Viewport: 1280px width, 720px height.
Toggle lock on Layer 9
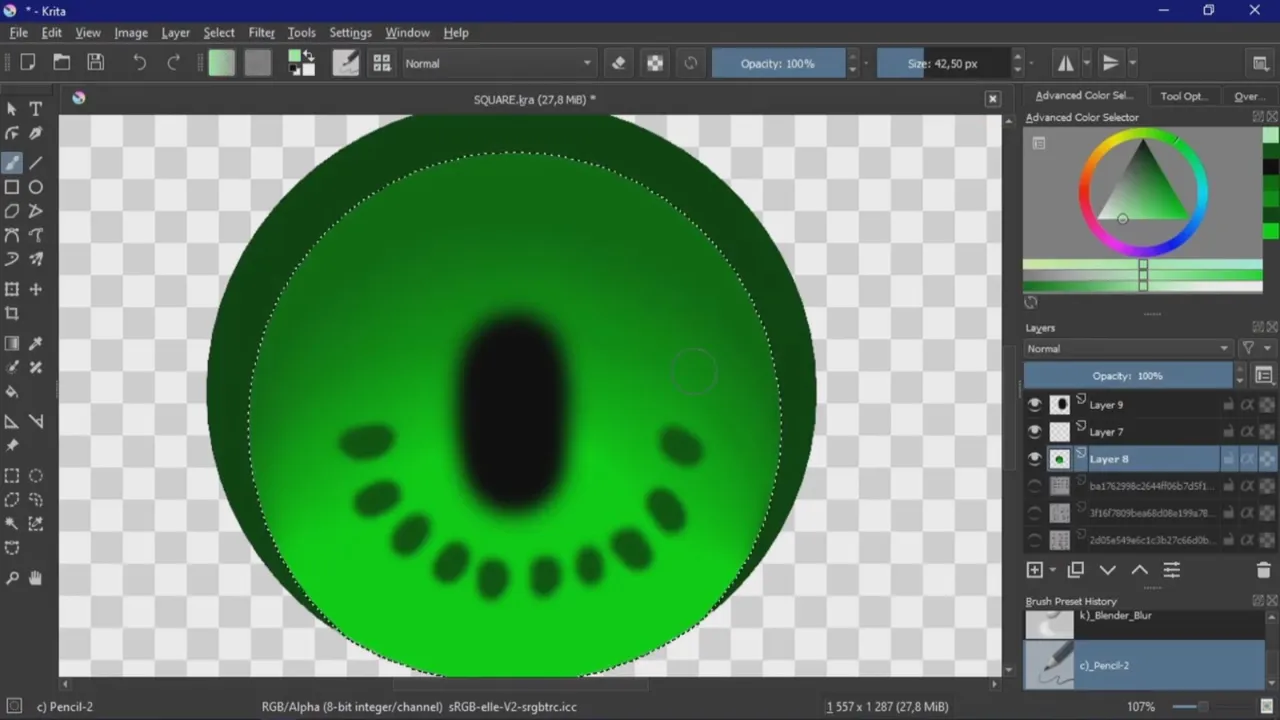point(1228,405)
